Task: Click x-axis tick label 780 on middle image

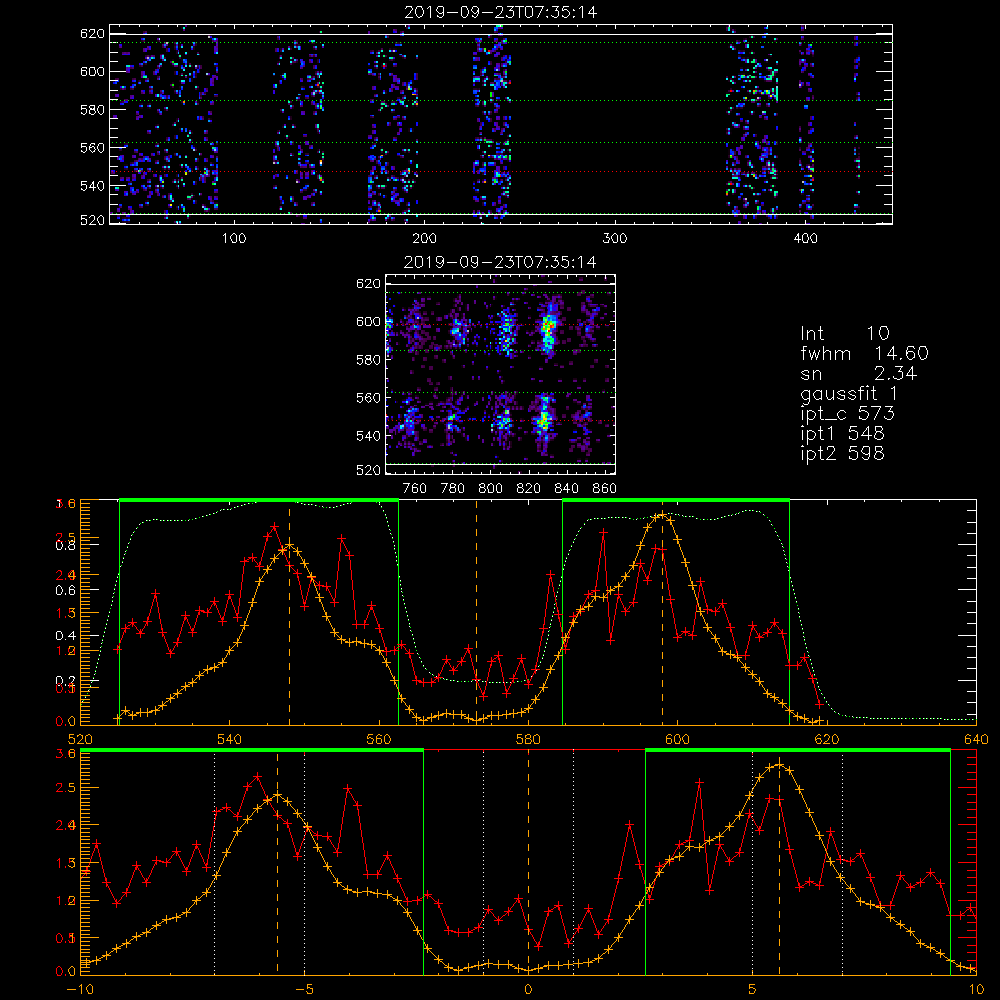Action: tap(453, 489)
